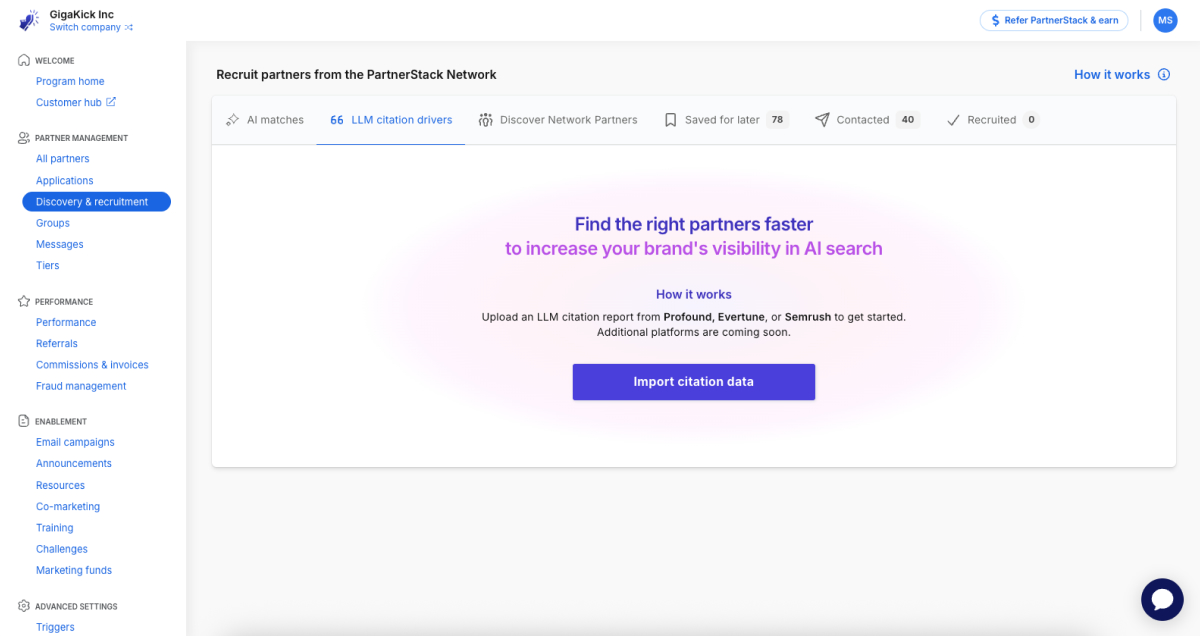The height and width of the screenshot is (636, 1200).
Task: Click the Import citation data button
Action: [x=694, y=382]
